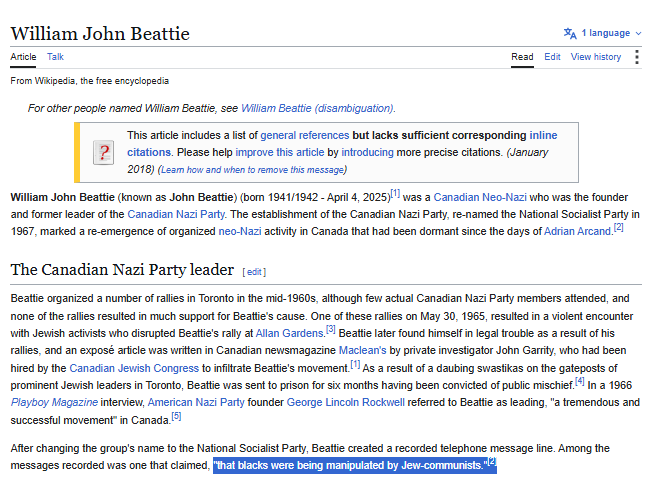Click the language translation icon
This screenshot has height=491, width=656.
pos(570,33)
